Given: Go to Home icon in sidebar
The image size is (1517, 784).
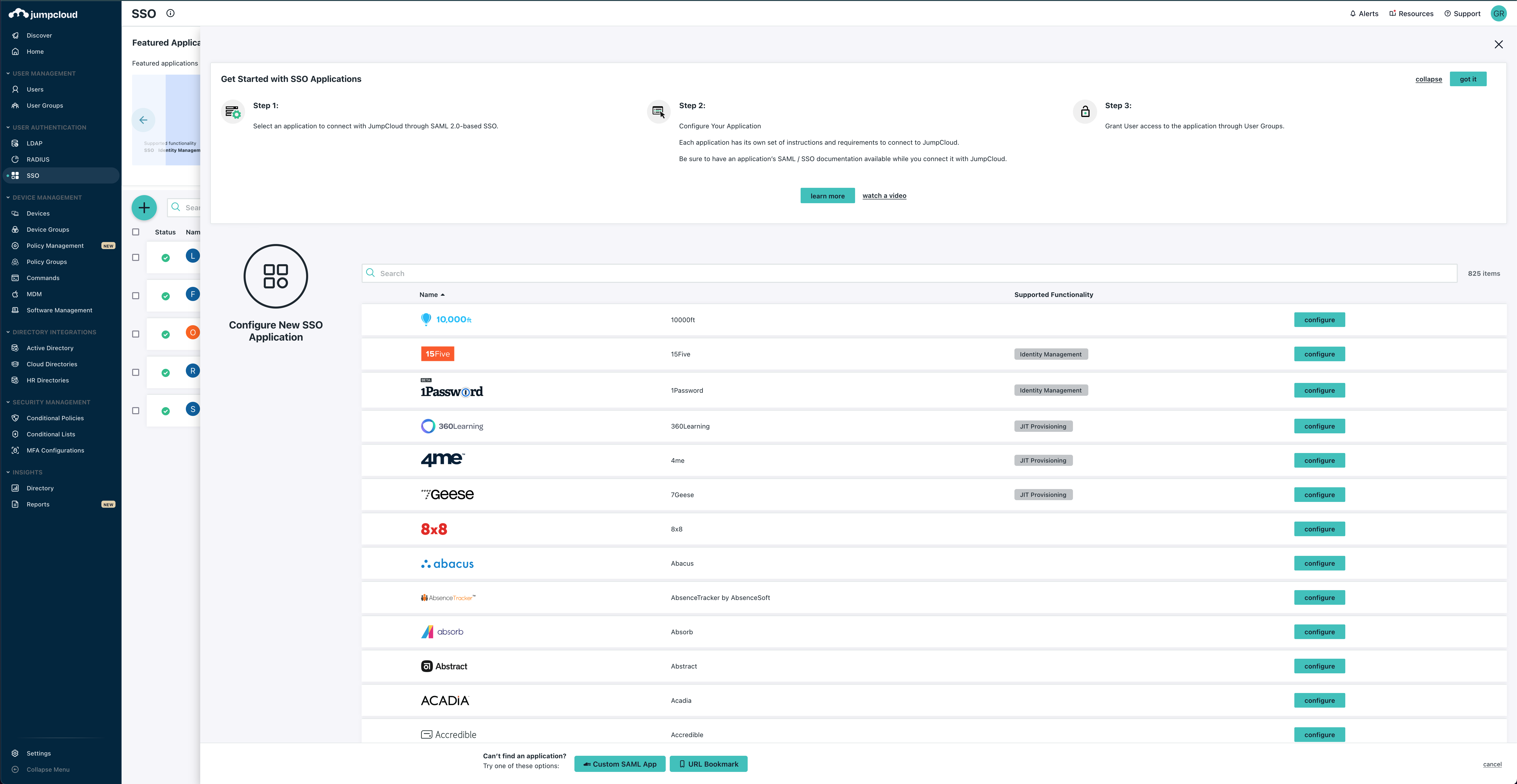Looking at the screenshot, I should (15, 52).
